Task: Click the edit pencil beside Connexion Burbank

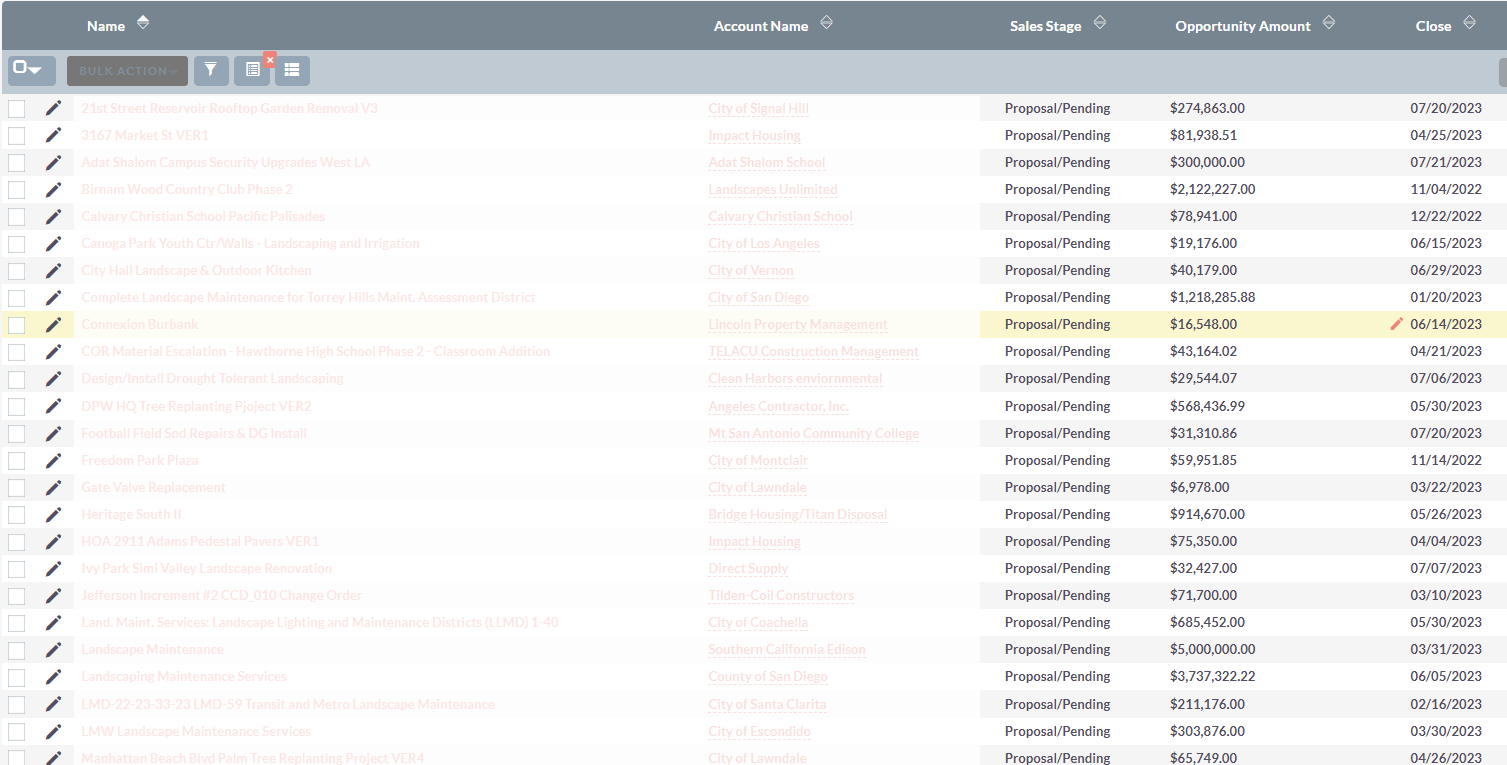Action: click(x=53, y=324)
